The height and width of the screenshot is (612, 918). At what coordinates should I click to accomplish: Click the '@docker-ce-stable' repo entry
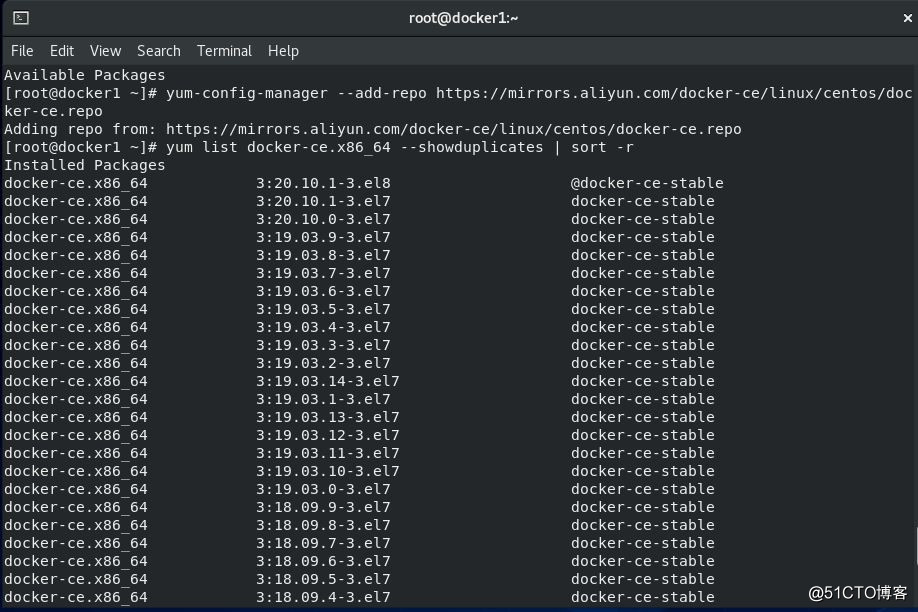click(x=648, y=183)
